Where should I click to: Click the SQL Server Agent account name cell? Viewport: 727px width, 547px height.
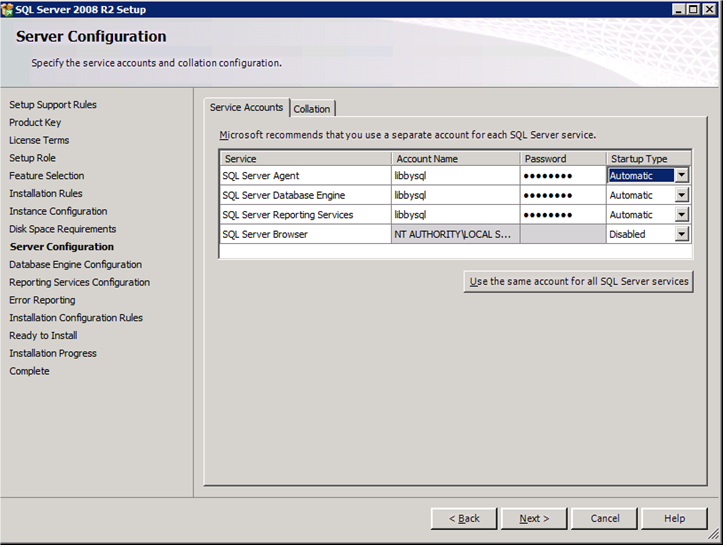[455, 176]
